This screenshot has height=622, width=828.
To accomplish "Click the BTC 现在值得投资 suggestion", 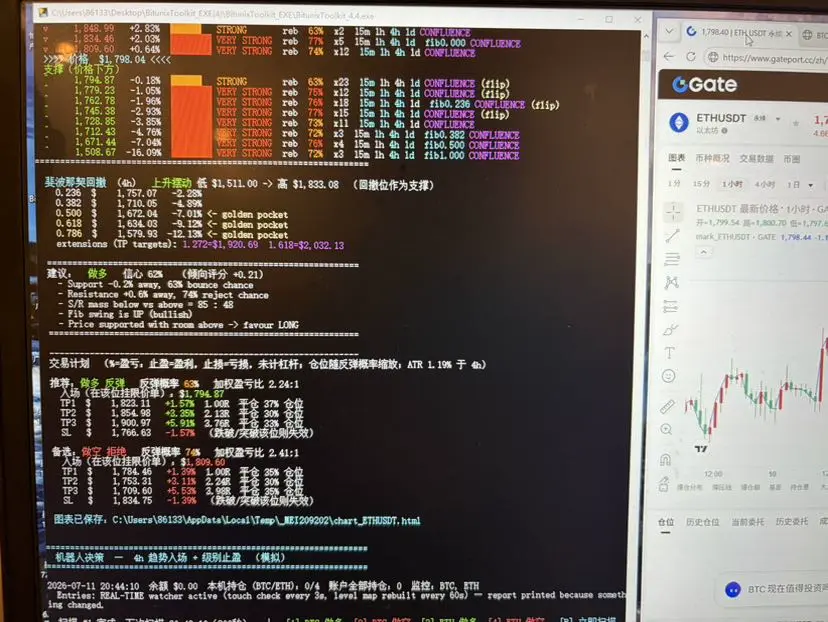I will [x=787, y=589].
